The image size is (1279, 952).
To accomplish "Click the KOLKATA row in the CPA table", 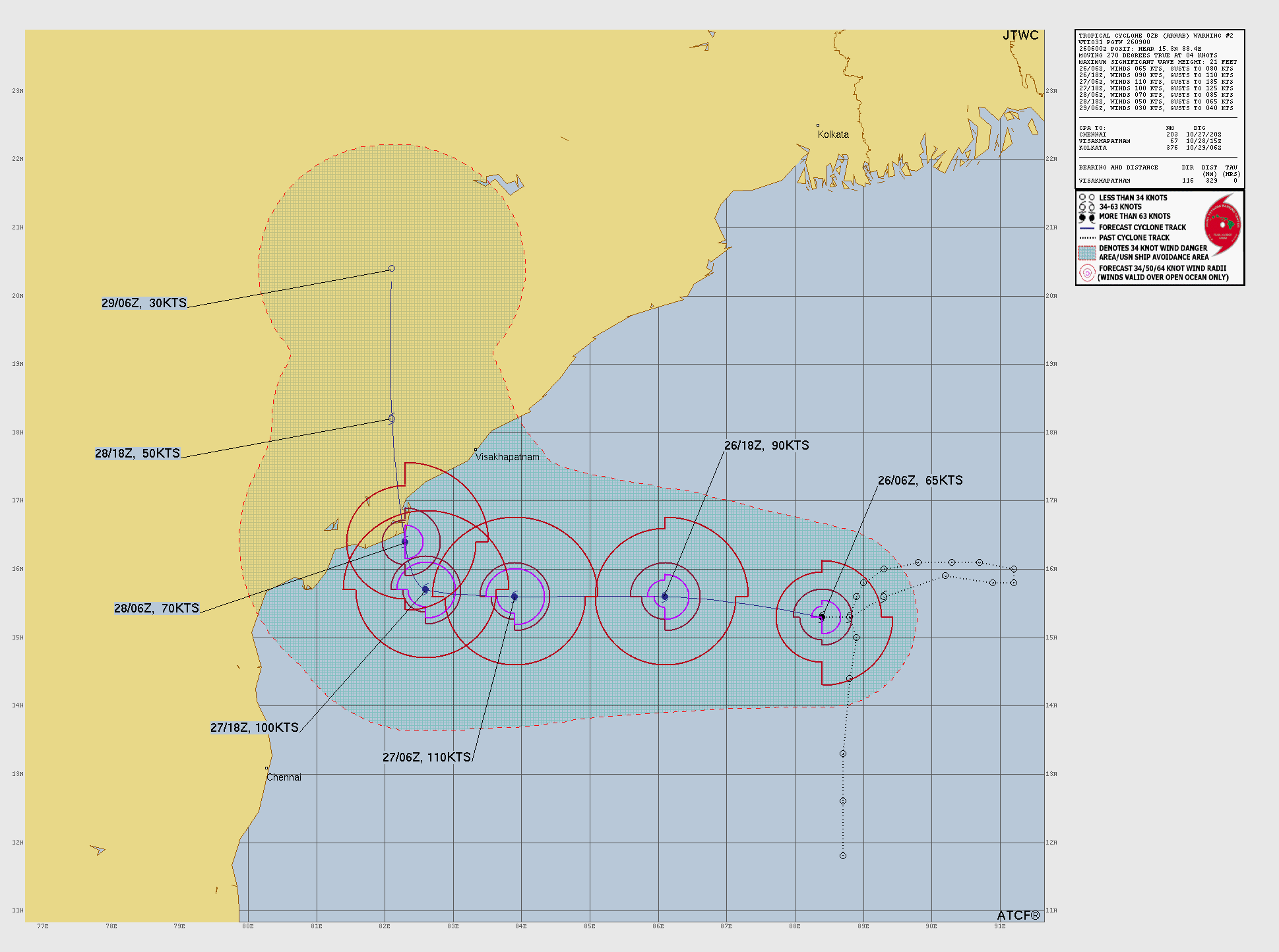I will point(1150,148).
